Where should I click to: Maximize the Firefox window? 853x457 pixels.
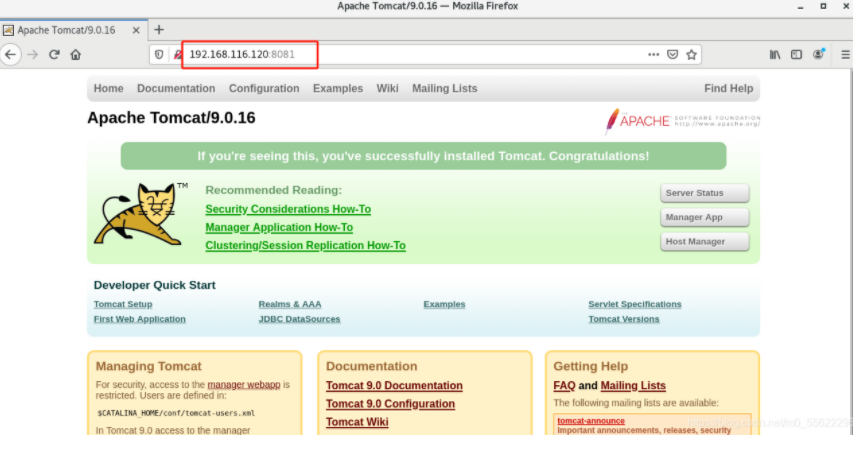click(x=823, y=6)
